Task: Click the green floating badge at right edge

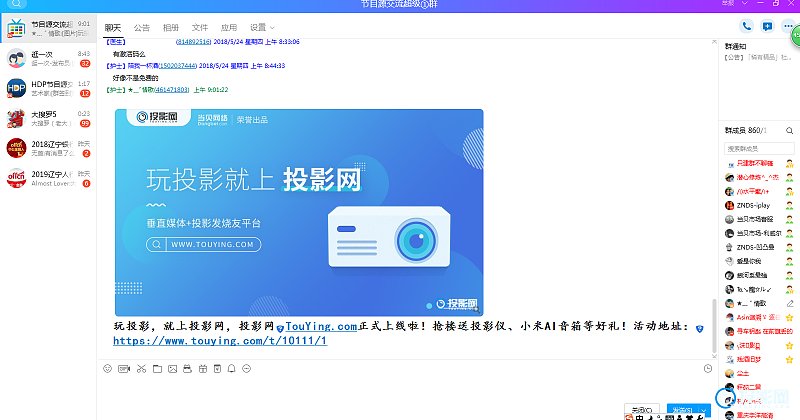Action: click(x=795, y=36)
